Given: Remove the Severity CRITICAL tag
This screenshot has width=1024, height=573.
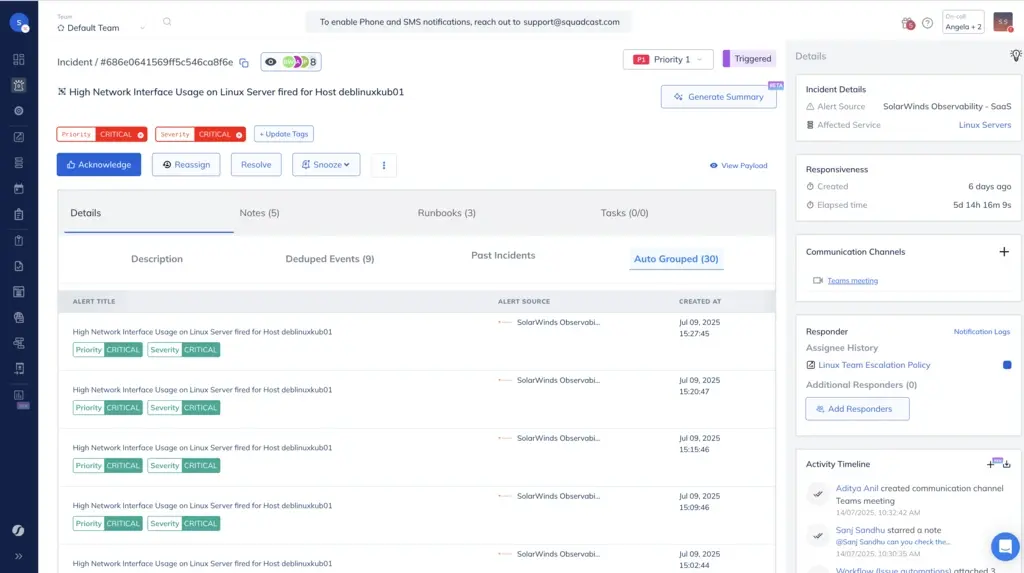Looking at the screenshot, I should [x=239, y=135].
